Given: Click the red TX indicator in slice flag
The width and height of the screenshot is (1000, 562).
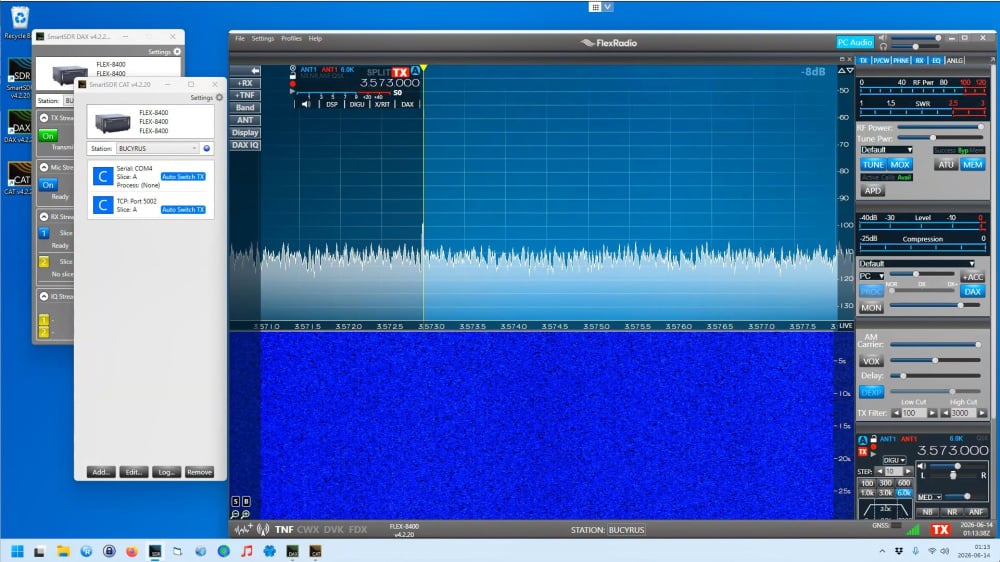Looking at the screenshot, I should click(x=400, y=72).
